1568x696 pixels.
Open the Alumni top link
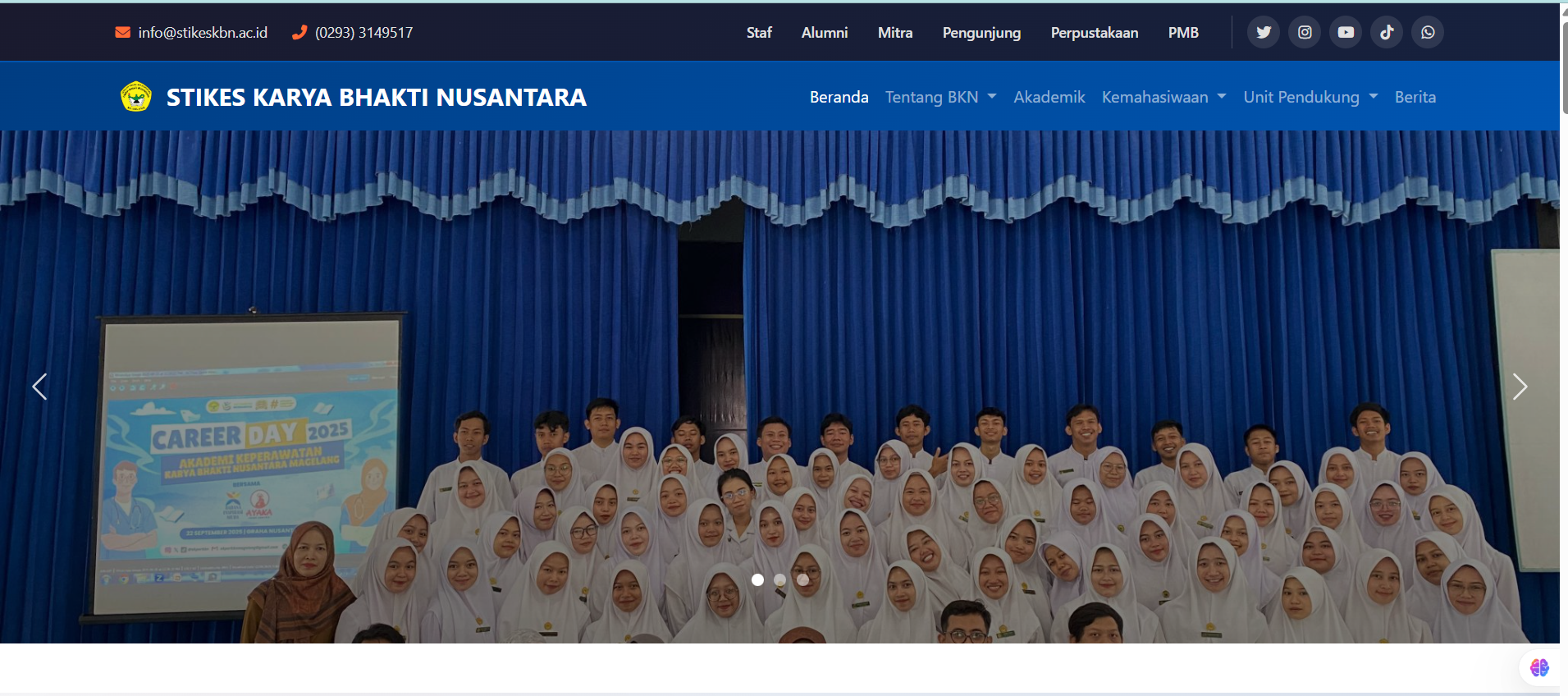click(x=825, y=33)
